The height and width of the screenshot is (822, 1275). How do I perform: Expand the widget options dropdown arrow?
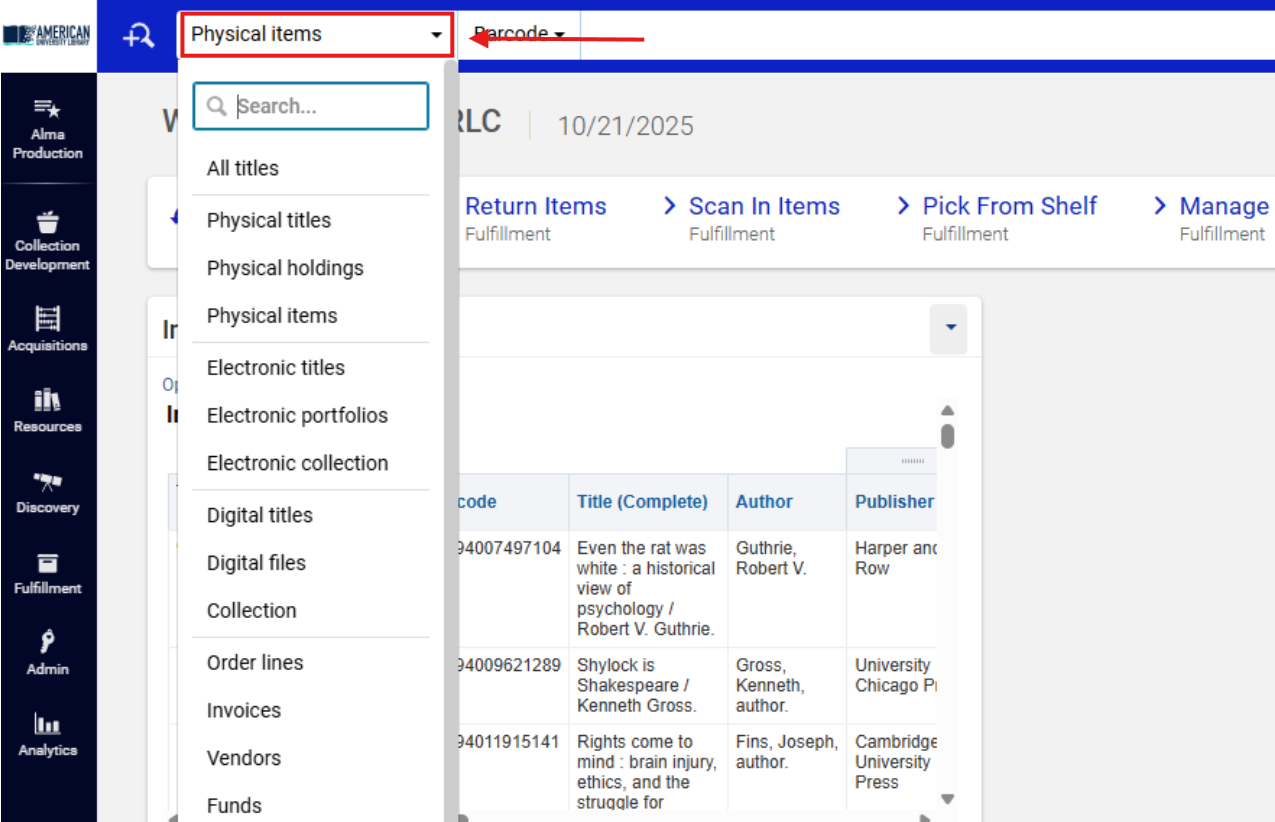(949, 328)
